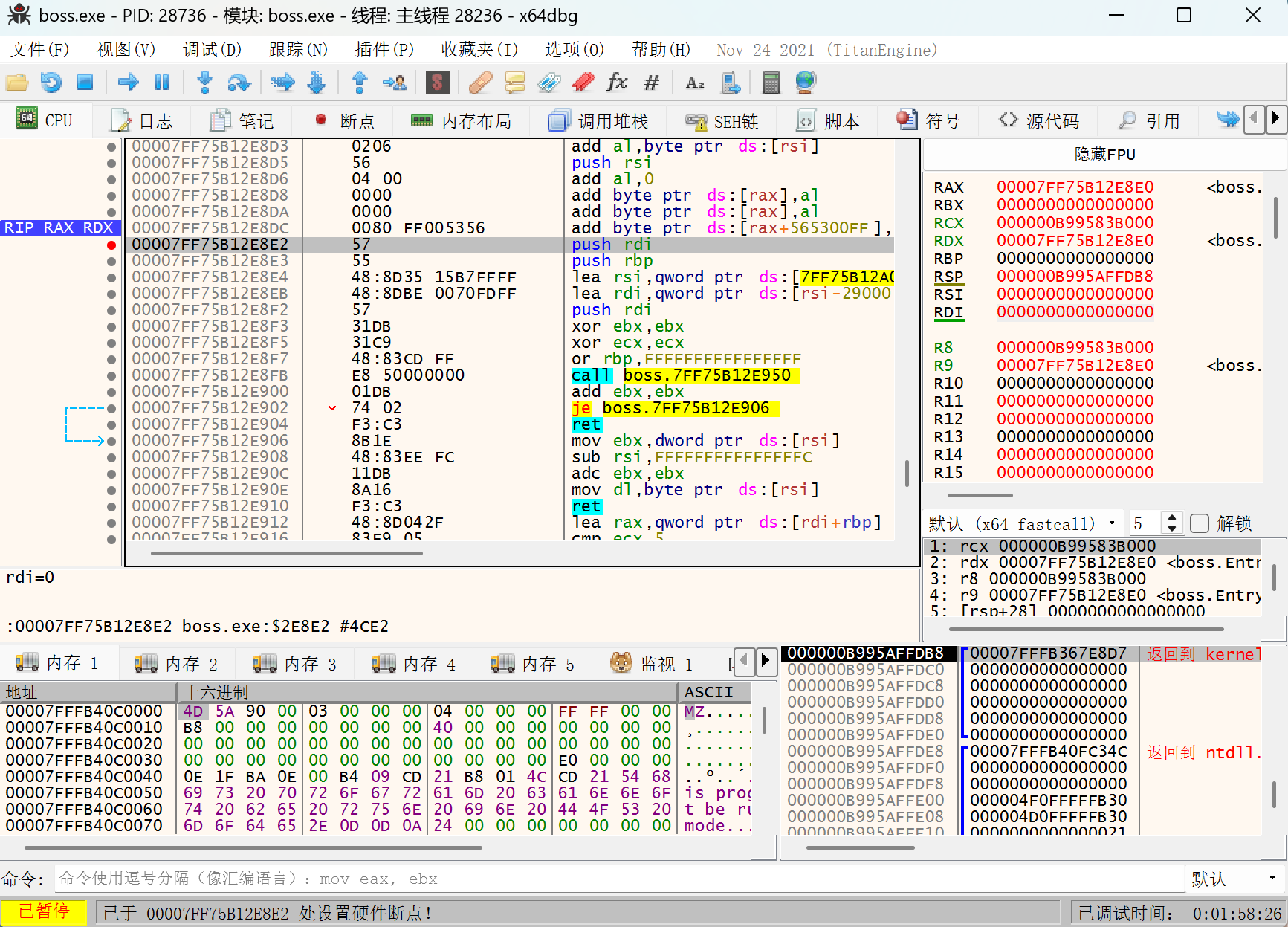The width and height of the screenshot is (1288, 927).
Task: Click the trace over icon
Action: [317, 83]
